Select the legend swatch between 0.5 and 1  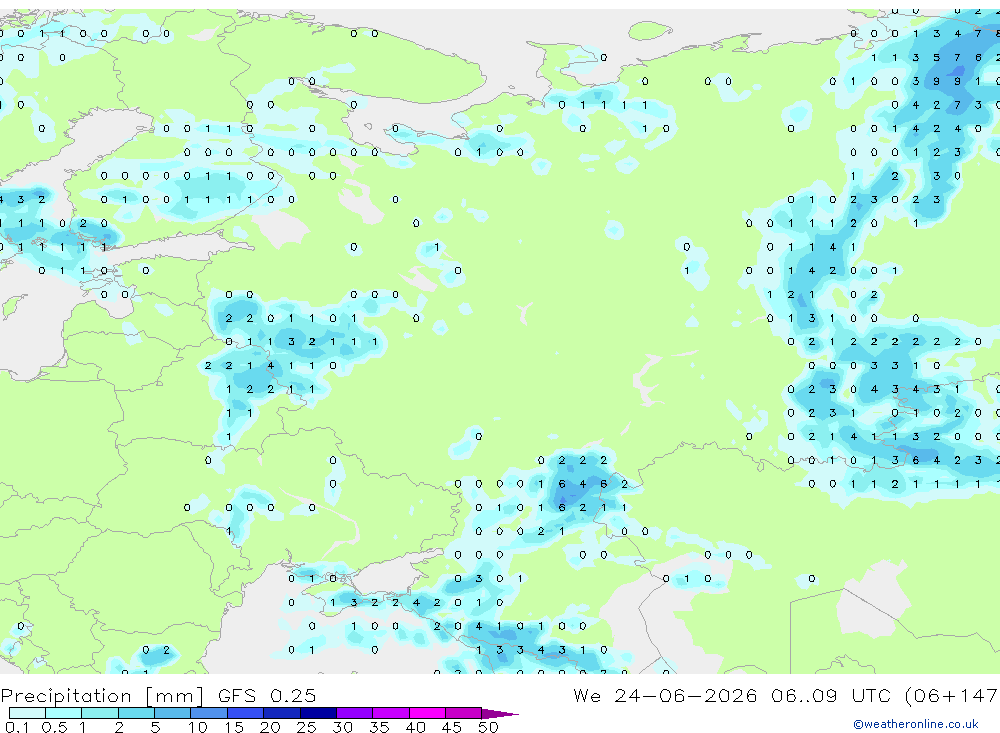(x=64, y=713)
